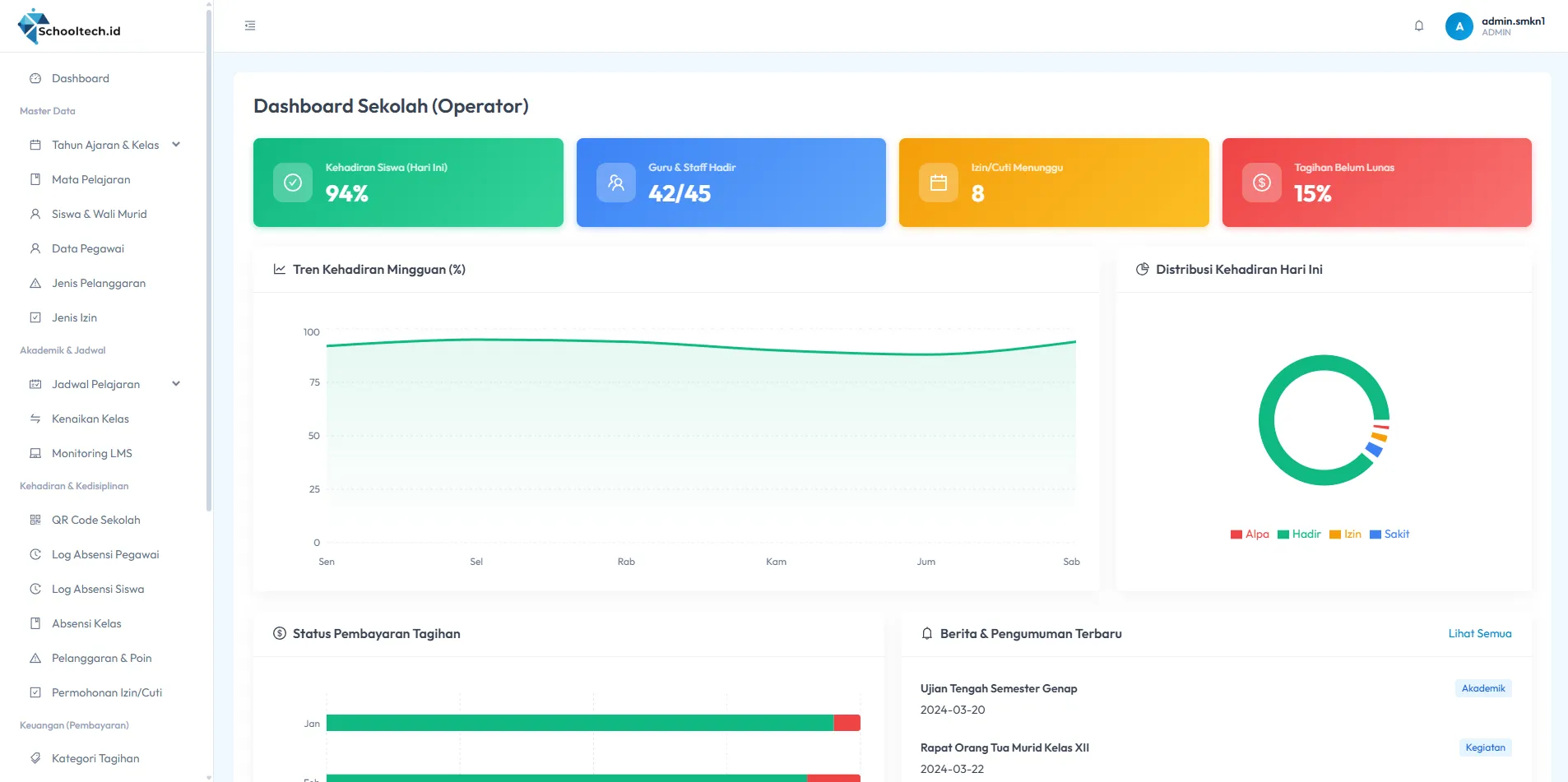
Task: Click the bell icon beside Berita & Pengumuman Terbaru
Action: tap(927, 634)
